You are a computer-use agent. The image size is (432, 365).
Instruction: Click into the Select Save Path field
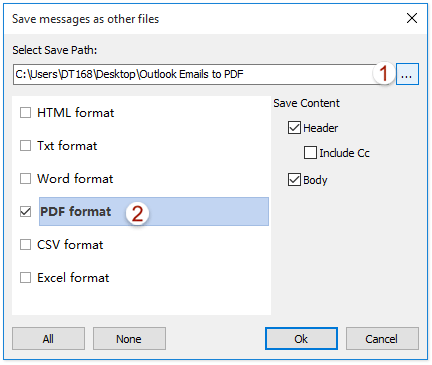pyautogui.click(x=193, y=74)
